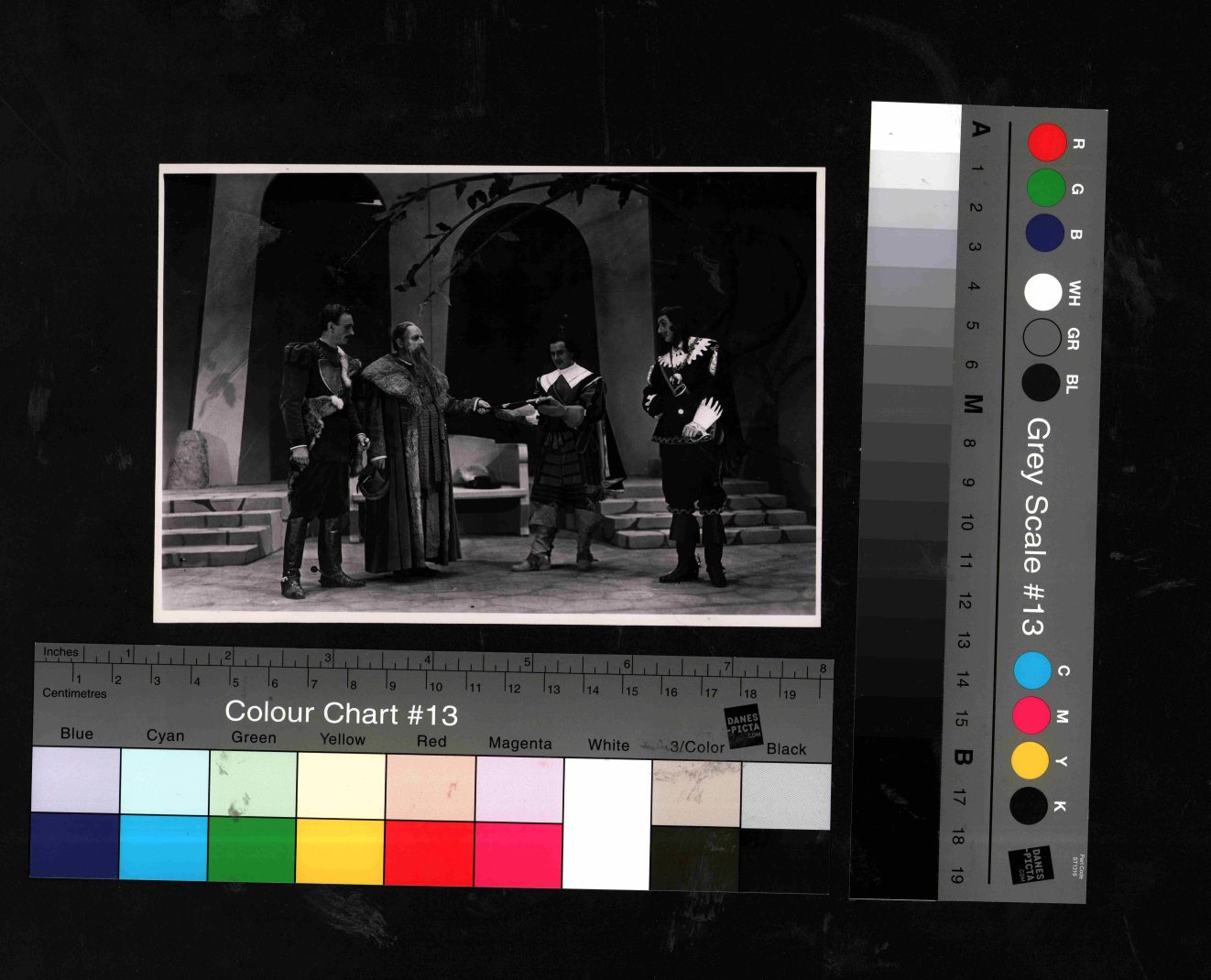Screen dimensions: 1211x980
Task: Click the white circle labeled WH
Action: (1042, 292)
